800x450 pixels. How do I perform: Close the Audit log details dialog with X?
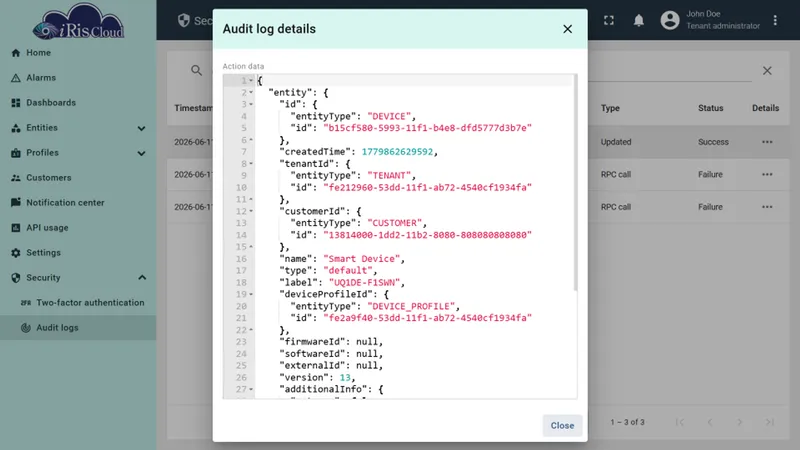567,29
